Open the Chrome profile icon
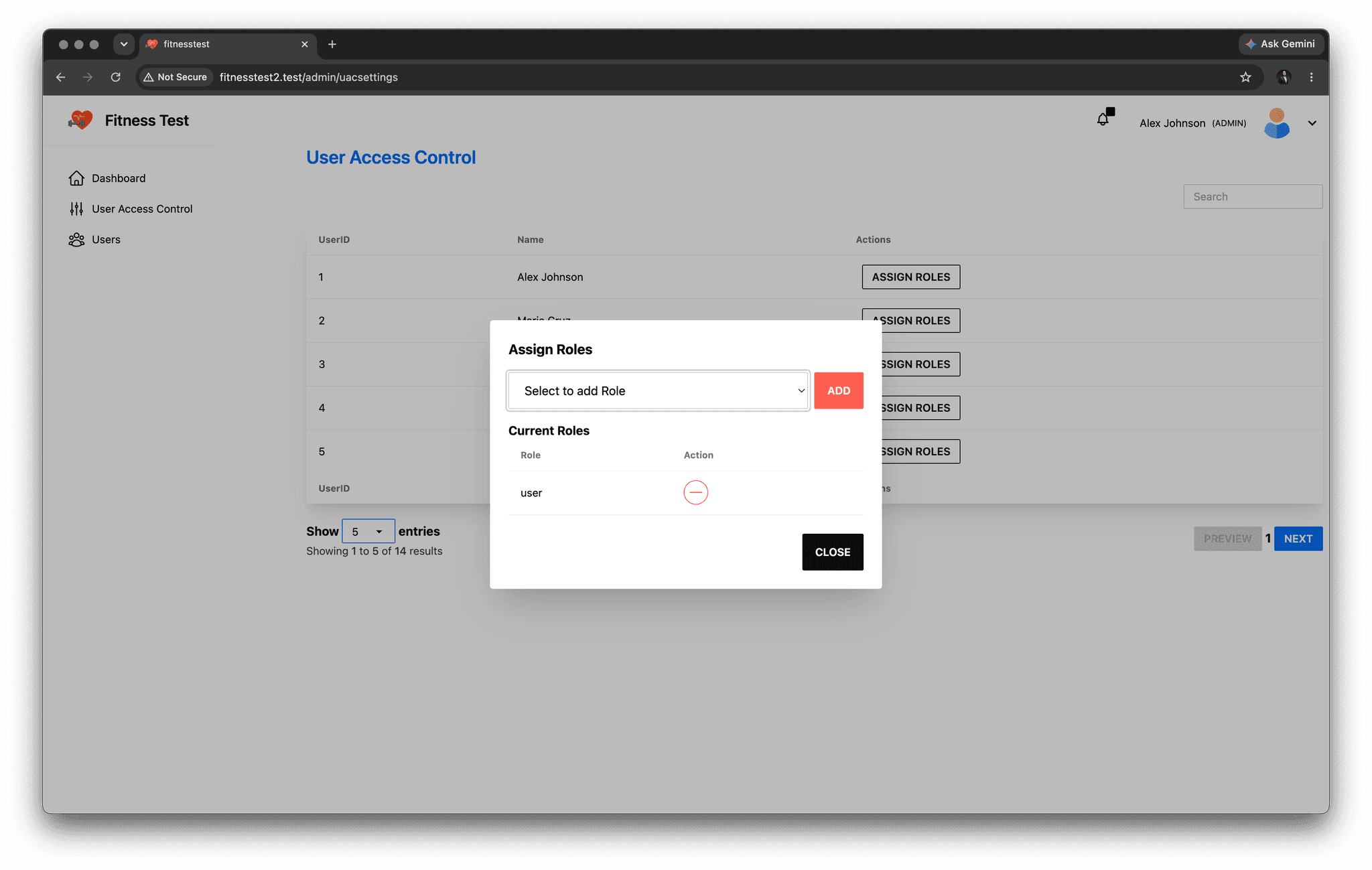This screenshot has height=870, width=1372. point(1284,77)
